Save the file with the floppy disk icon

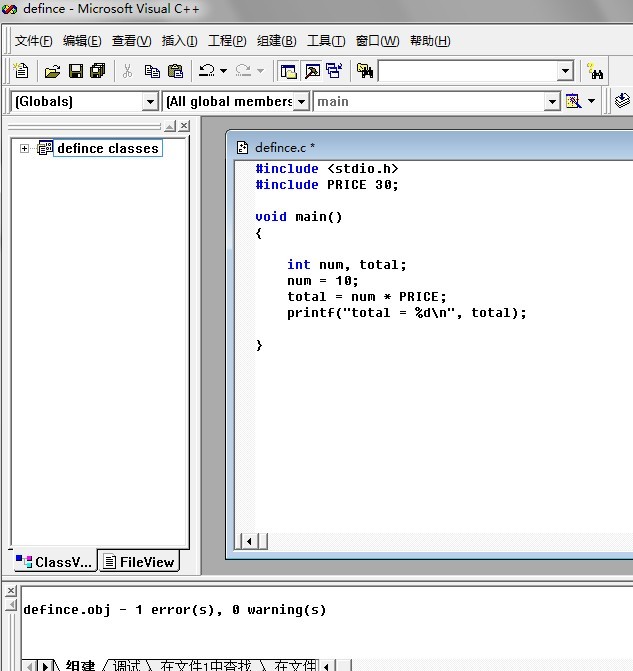pyautogui.click(x=76, y=71)
